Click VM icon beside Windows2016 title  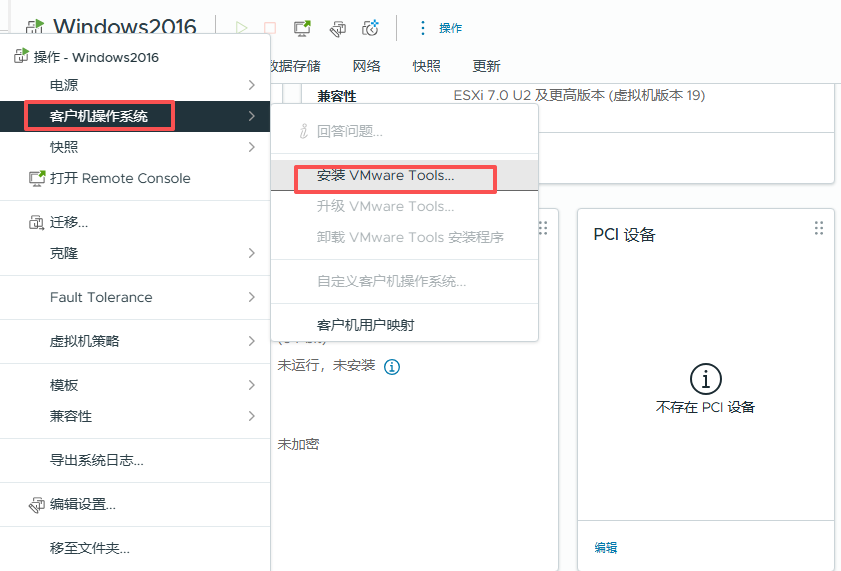pyautogui.click(x=35, y=27)
